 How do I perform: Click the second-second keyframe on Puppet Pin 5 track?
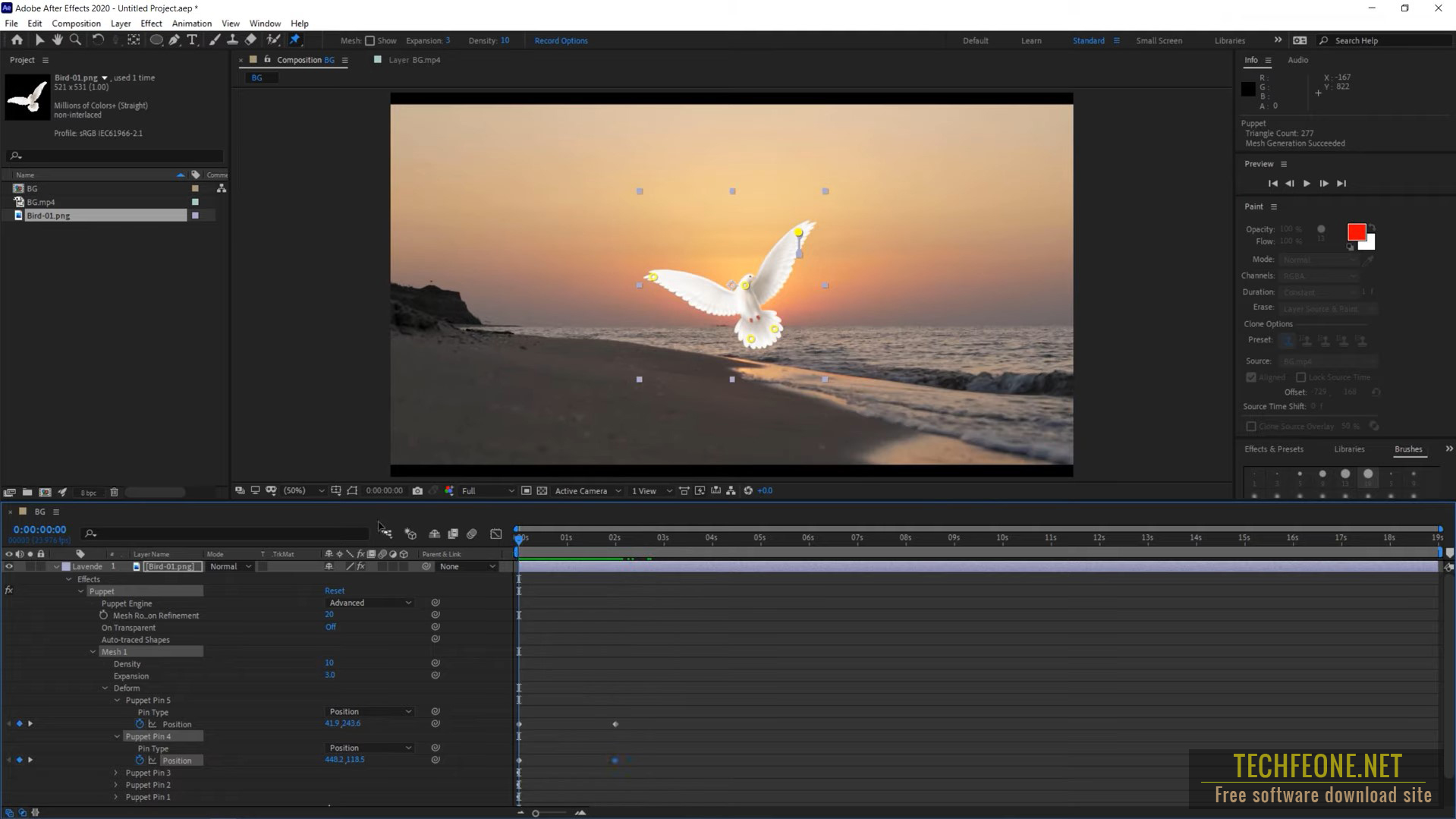click(615, 724)
